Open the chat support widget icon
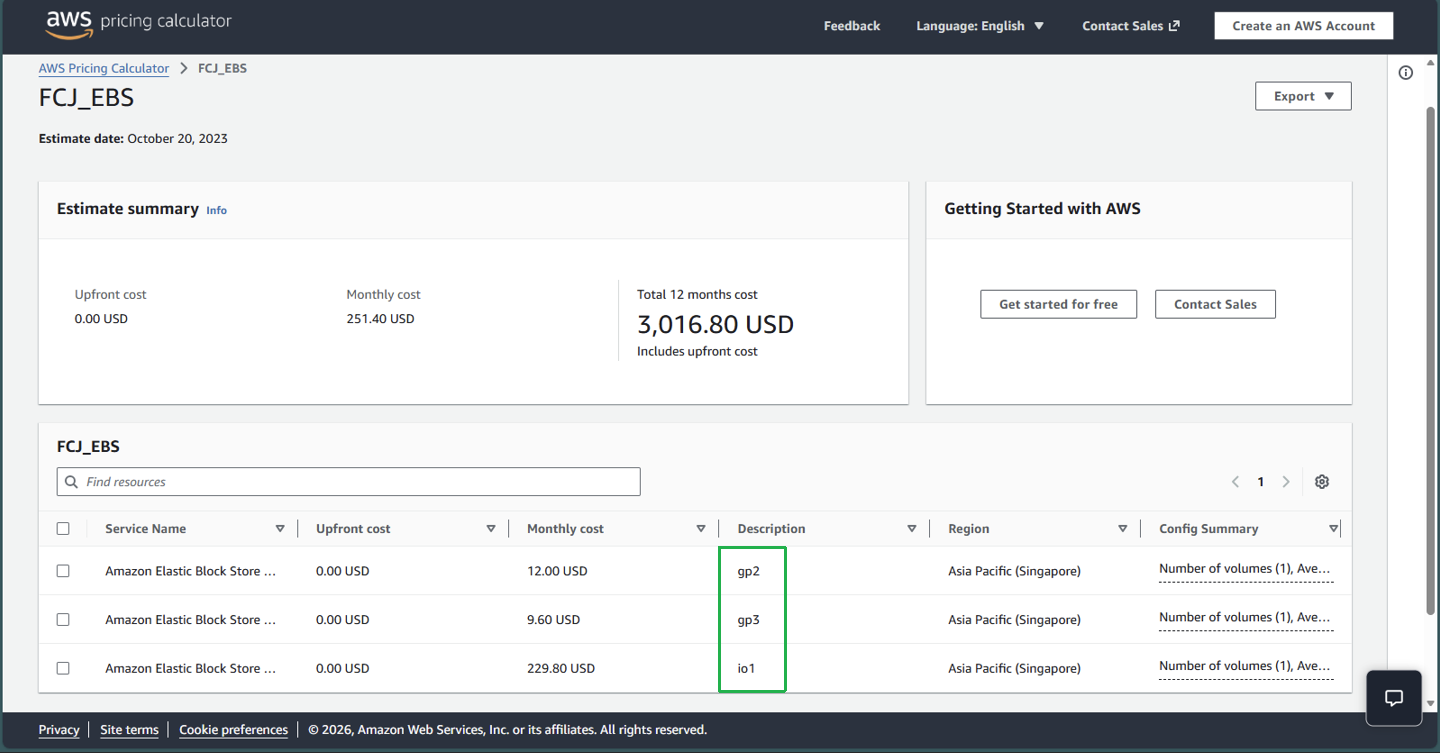 (1393, 698)
